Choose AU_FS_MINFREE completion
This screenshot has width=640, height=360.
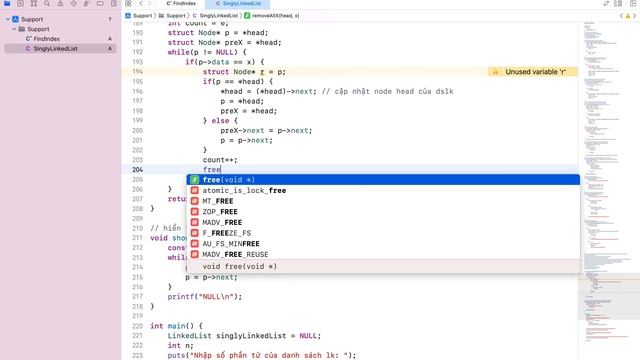[383, 244]
